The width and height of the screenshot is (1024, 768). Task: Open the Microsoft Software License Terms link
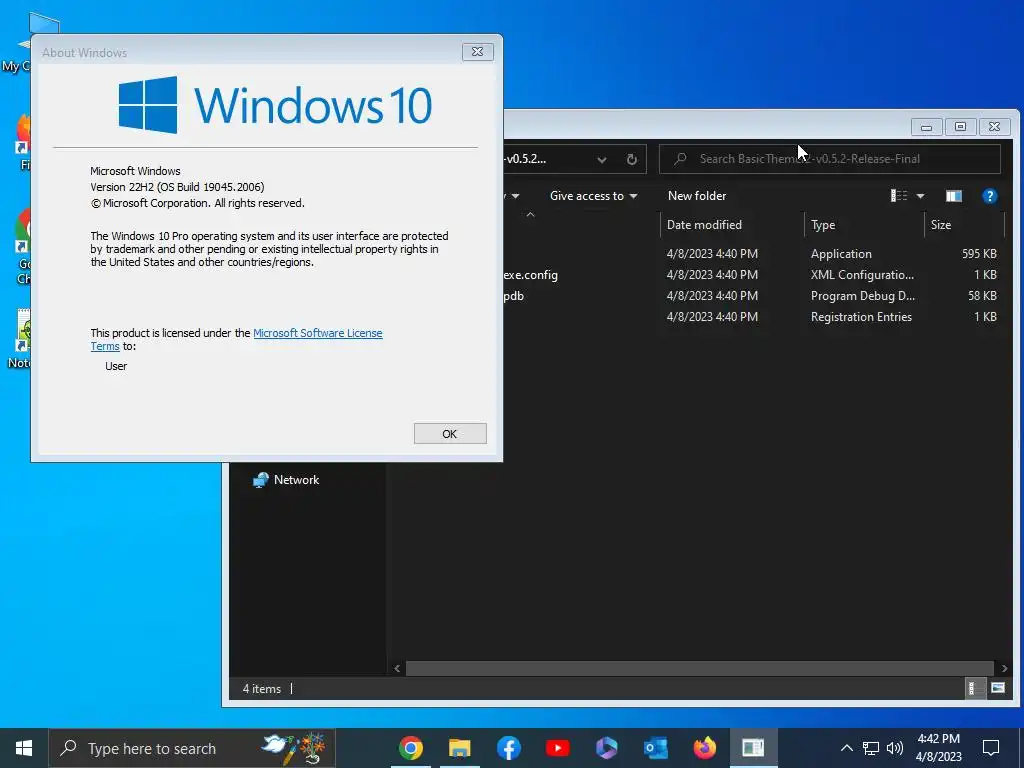coord(317,333)
